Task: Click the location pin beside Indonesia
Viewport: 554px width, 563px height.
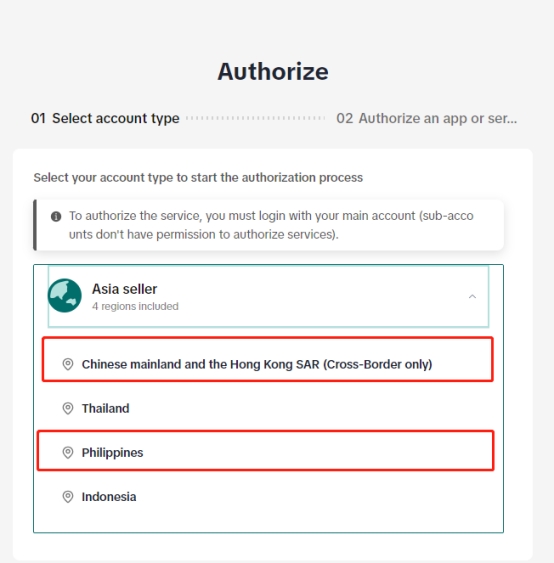Action: 68,497
